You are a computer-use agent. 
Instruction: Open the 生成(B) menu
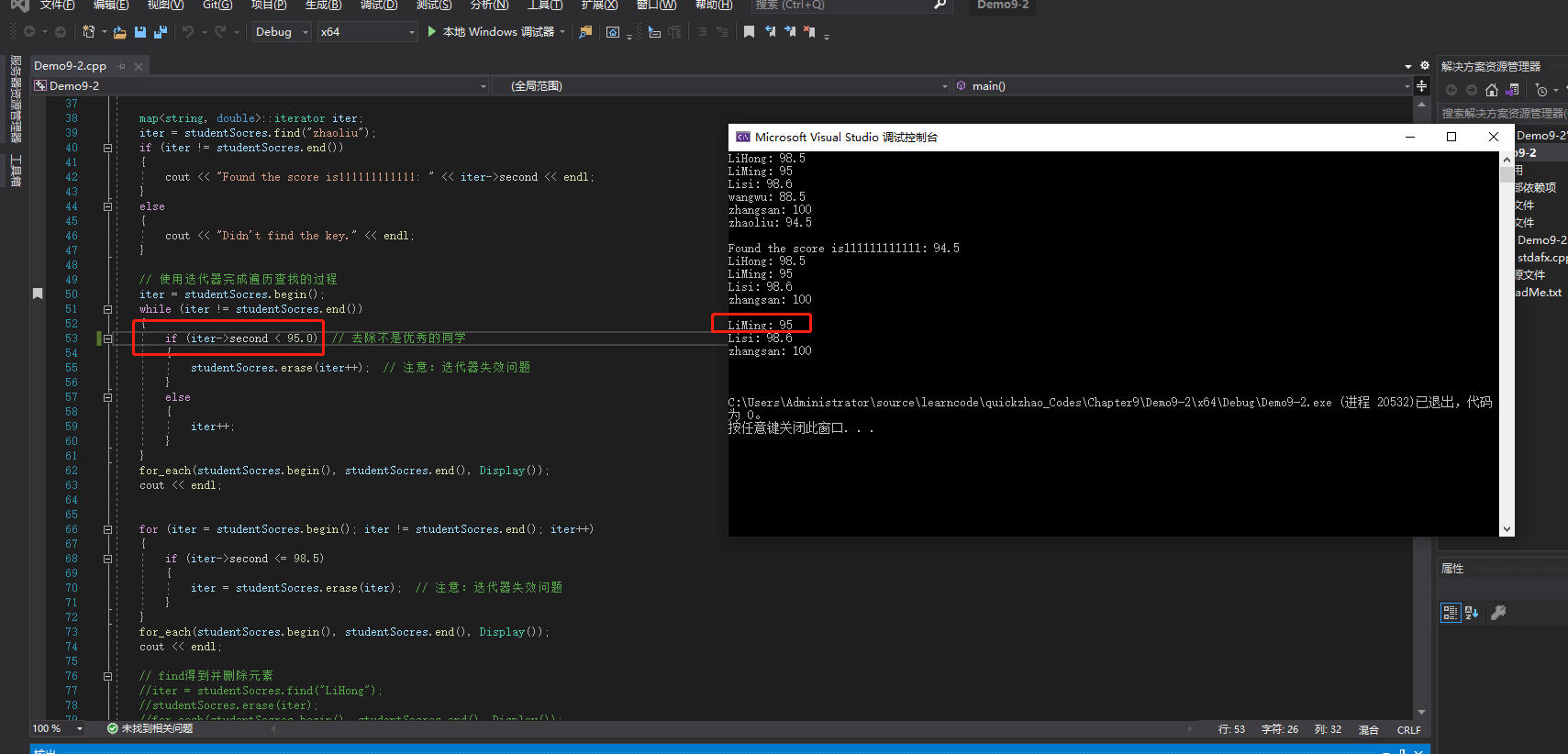coord(324,6)
